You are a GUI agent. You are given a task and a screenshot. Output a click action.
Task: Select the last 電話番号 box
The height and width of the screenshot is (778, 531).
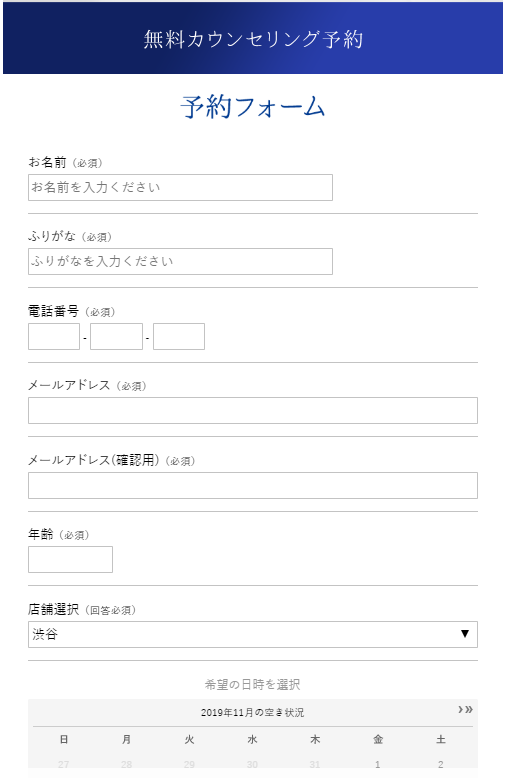[179, 336]
